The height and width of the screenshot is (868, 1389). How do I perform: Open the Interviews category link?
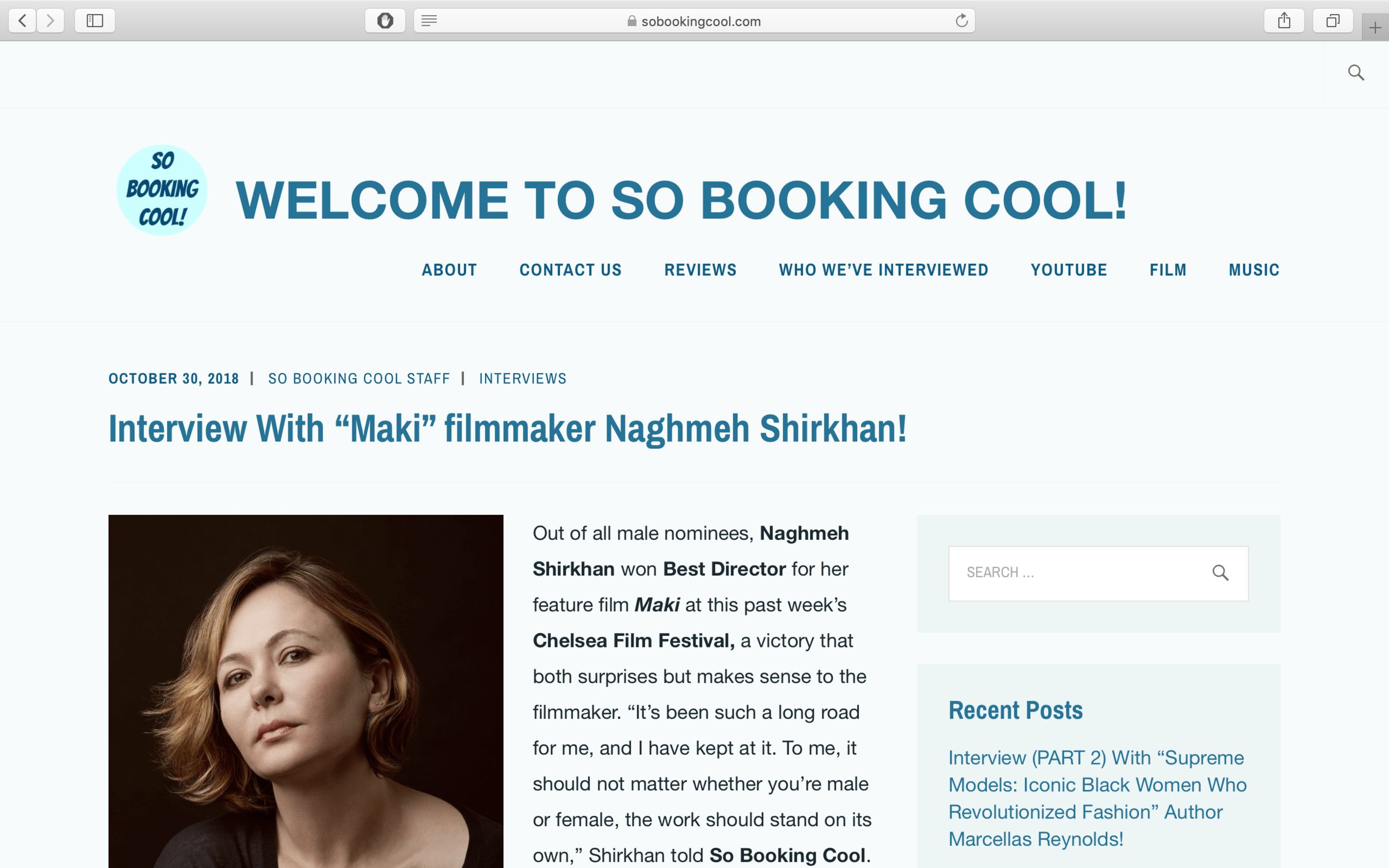tap(522, 379)
